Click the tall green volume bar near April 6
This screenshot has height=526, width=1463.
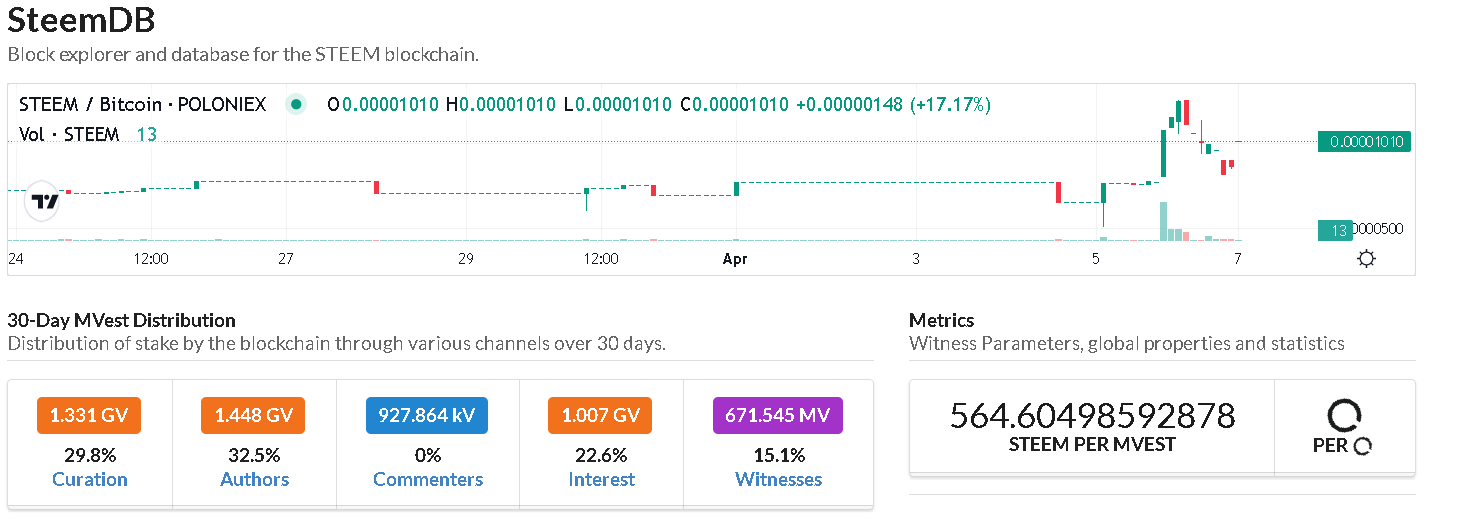pyautogui.click(x=1164, y=221)
